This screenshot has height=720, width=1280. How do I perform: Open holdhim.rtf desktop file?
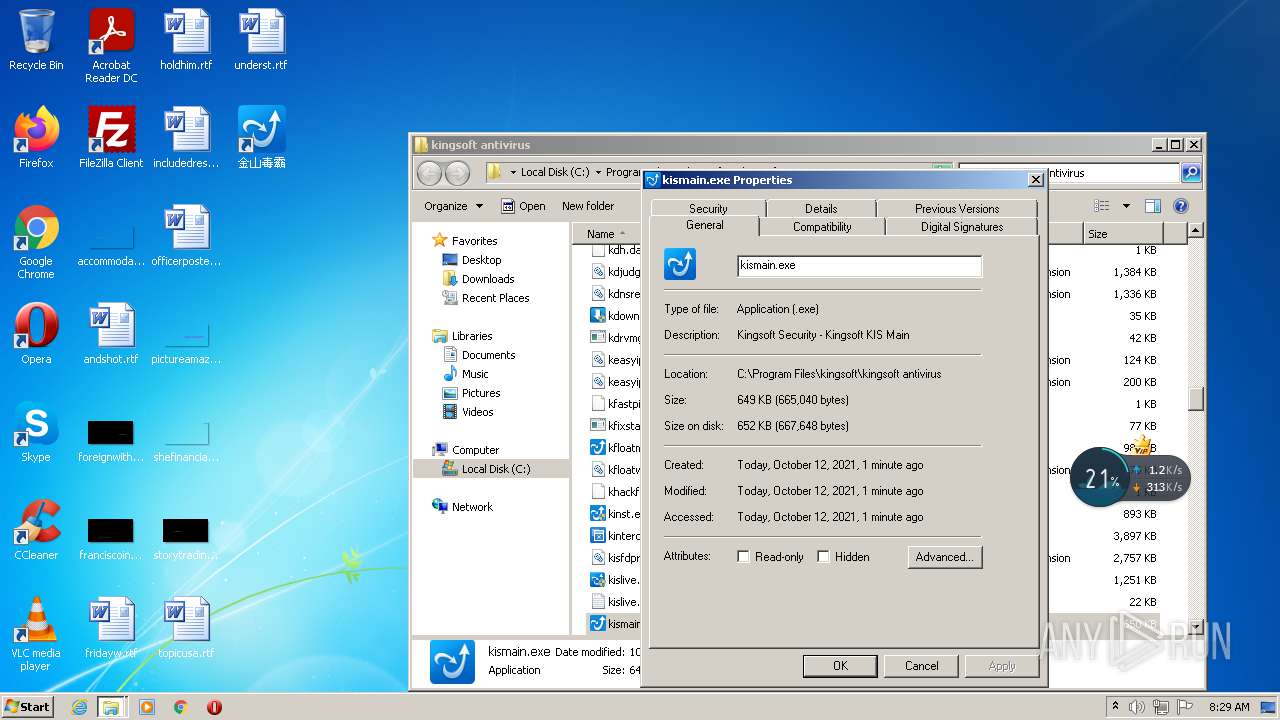(186, 40)
